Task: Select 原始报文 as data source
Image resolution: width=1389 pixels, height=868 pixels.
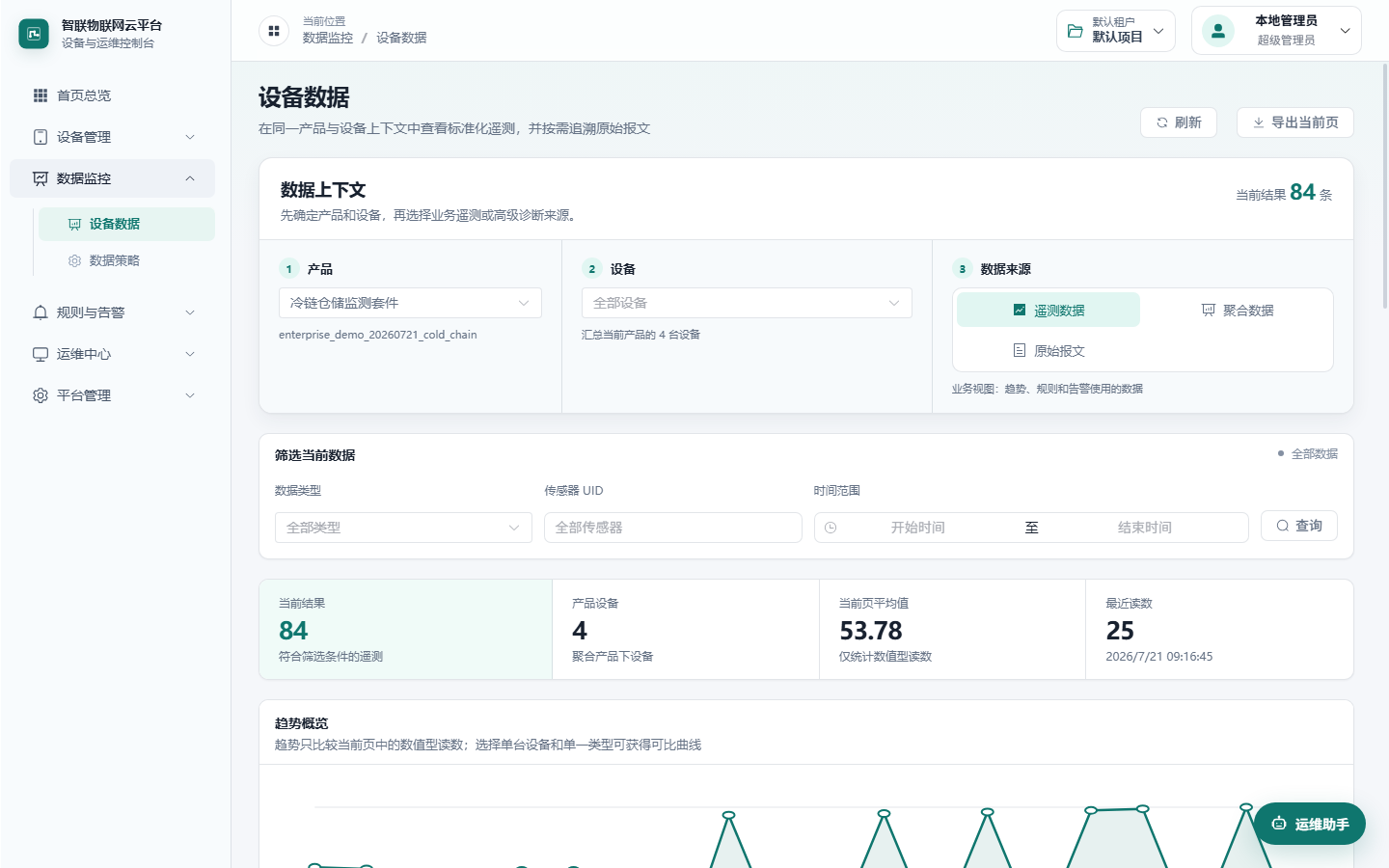Action: pos(1049,351)
